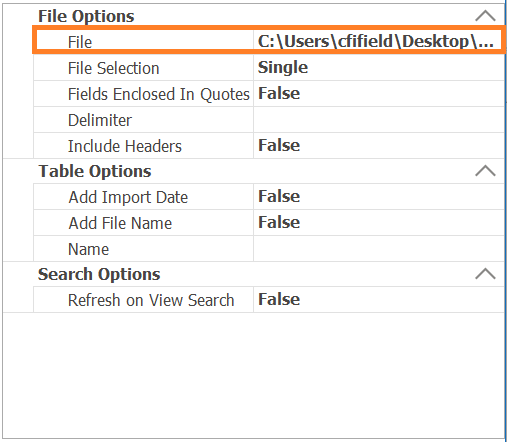
Task: Click the empty Delimiter value field
Action: (379, 120)
